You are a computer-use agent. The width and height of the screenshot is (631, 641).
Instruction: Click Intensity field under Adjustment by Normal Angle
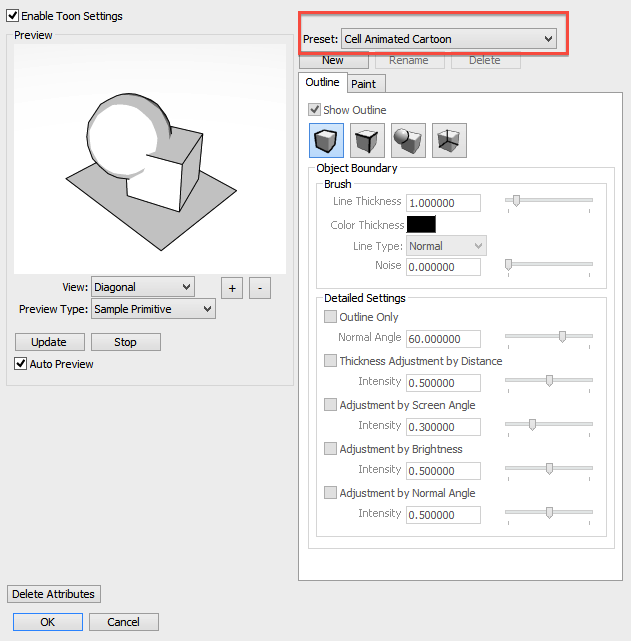point(443,515)
